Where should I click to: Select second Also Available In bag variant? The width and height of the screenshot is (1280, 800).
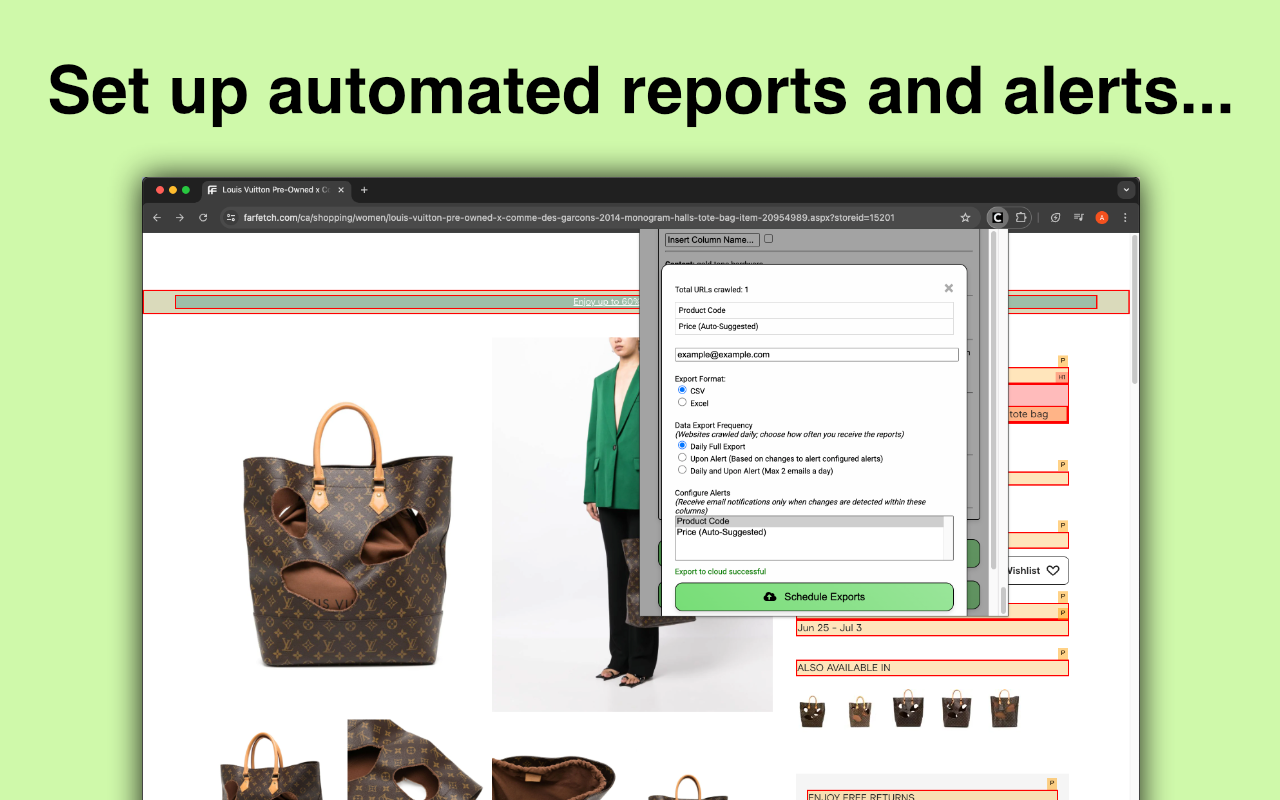pyautogui.click(x=860, y=711)
